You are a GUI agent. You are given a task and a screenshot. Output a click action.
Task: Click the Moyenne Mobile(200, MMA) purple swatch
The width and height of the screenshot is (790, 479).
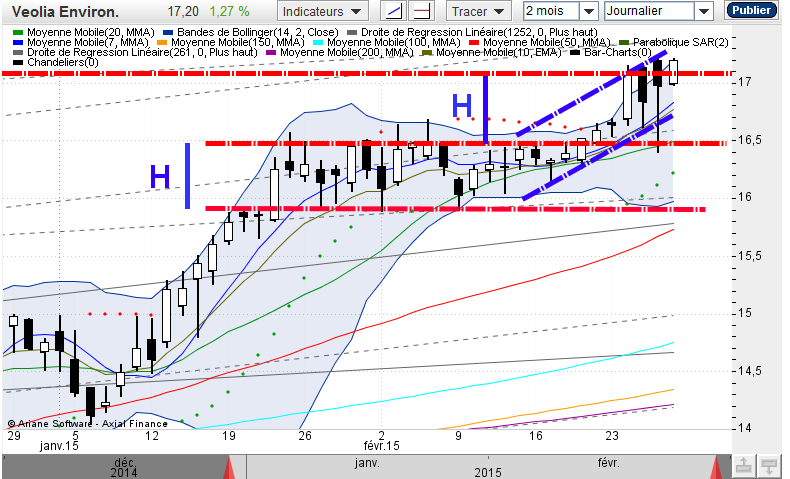pyautogui.click(x=271, y=53)
